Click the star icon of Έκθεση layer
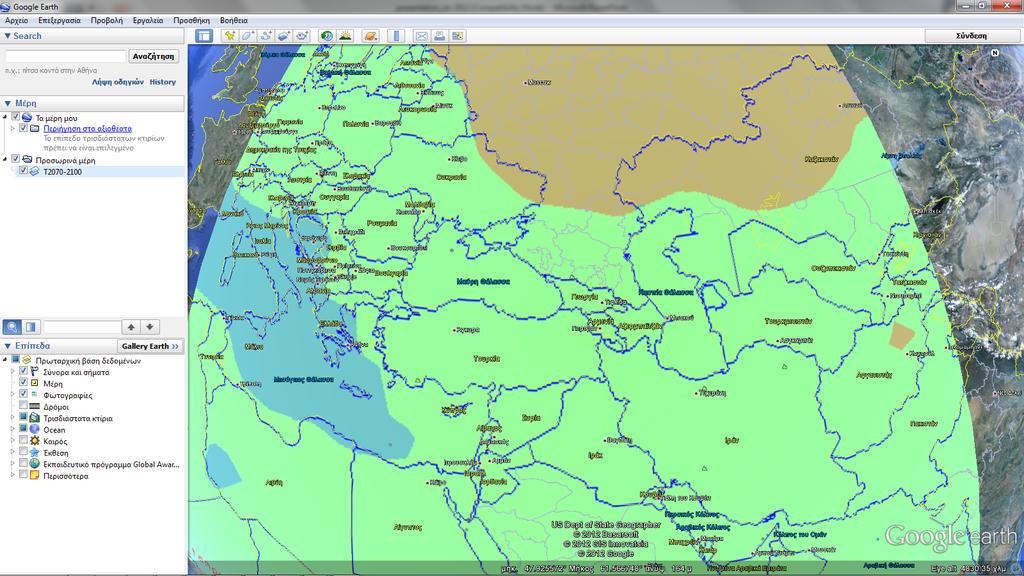 (x=35, y=453)
